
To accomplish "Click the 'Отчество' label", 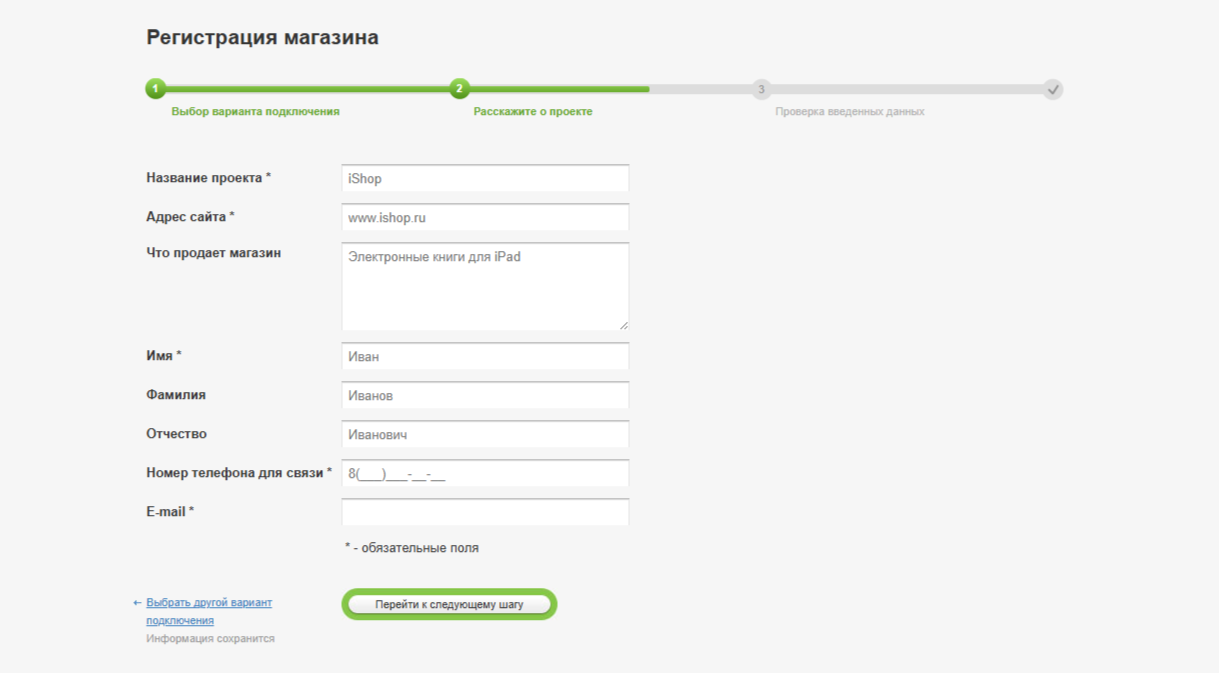I will (176, 434).
